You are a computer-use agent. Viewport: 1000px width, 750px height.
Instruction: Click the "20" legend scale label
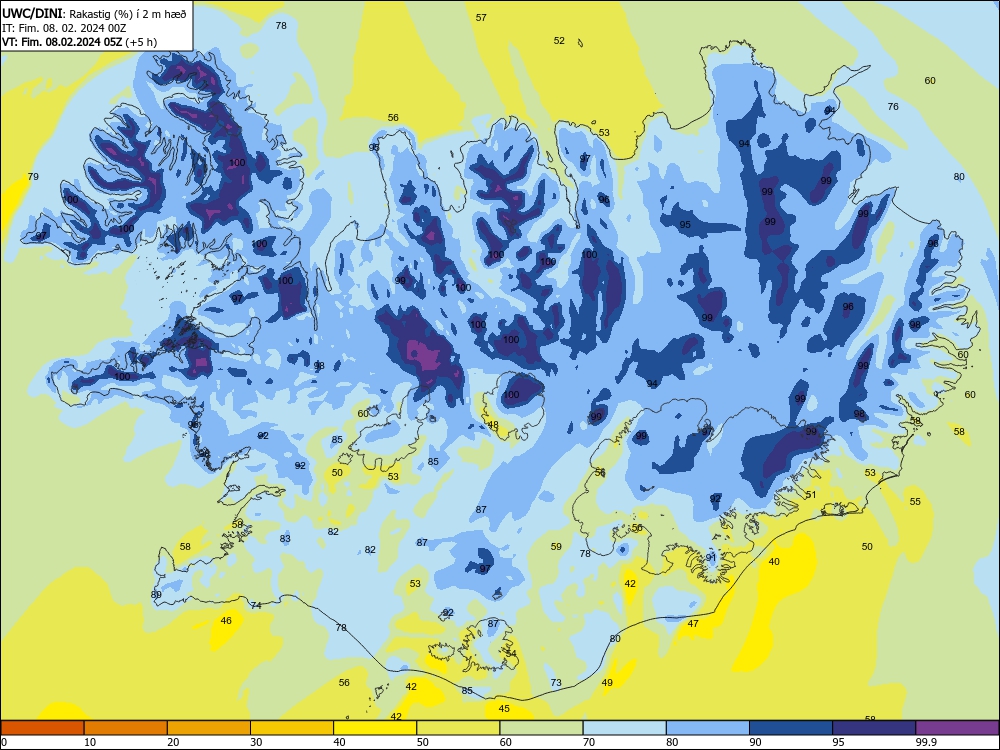[x=173, y=742]
